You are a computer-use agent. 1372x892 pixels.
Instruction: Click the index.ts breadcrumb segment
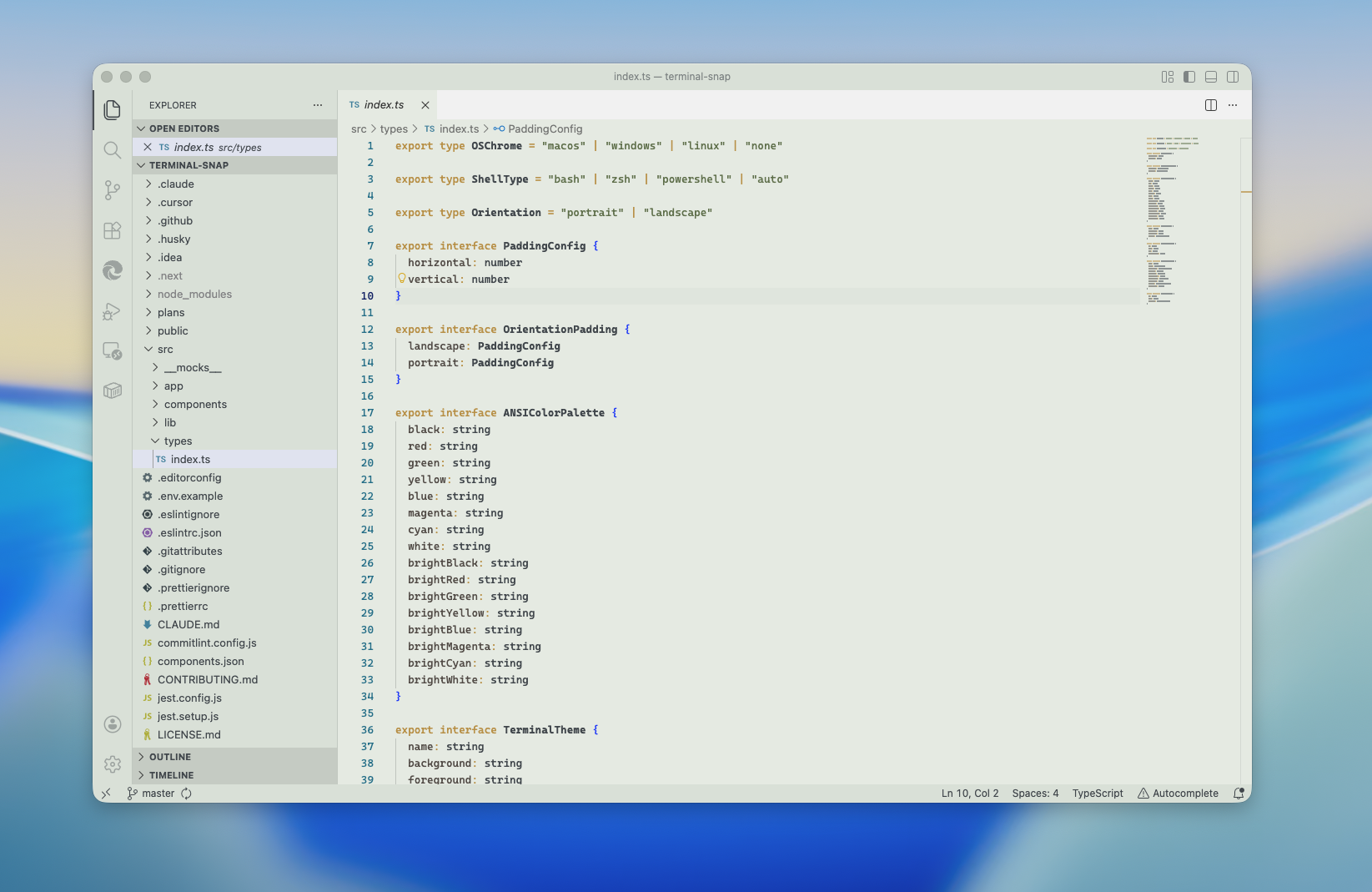tap(451, 129)
